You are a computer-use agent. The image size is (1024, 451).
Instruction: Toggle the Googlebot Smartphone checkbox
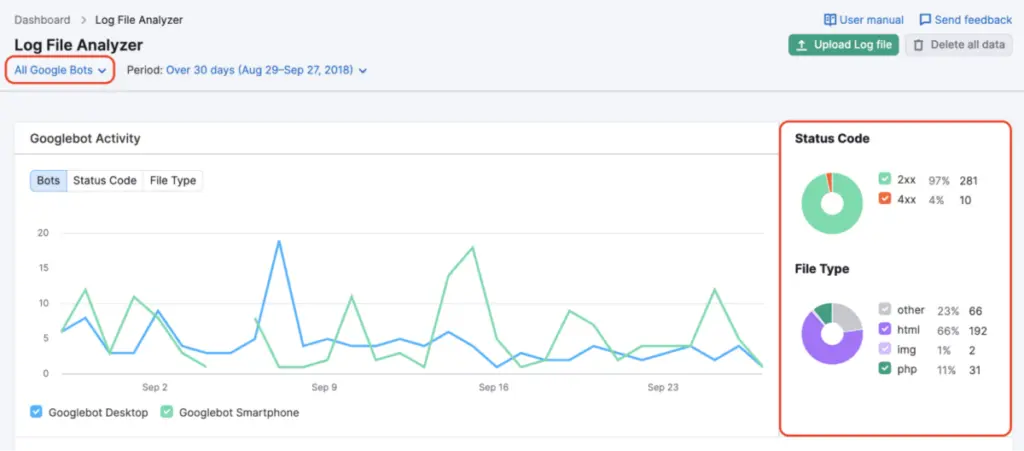click(x=167, y=411)
